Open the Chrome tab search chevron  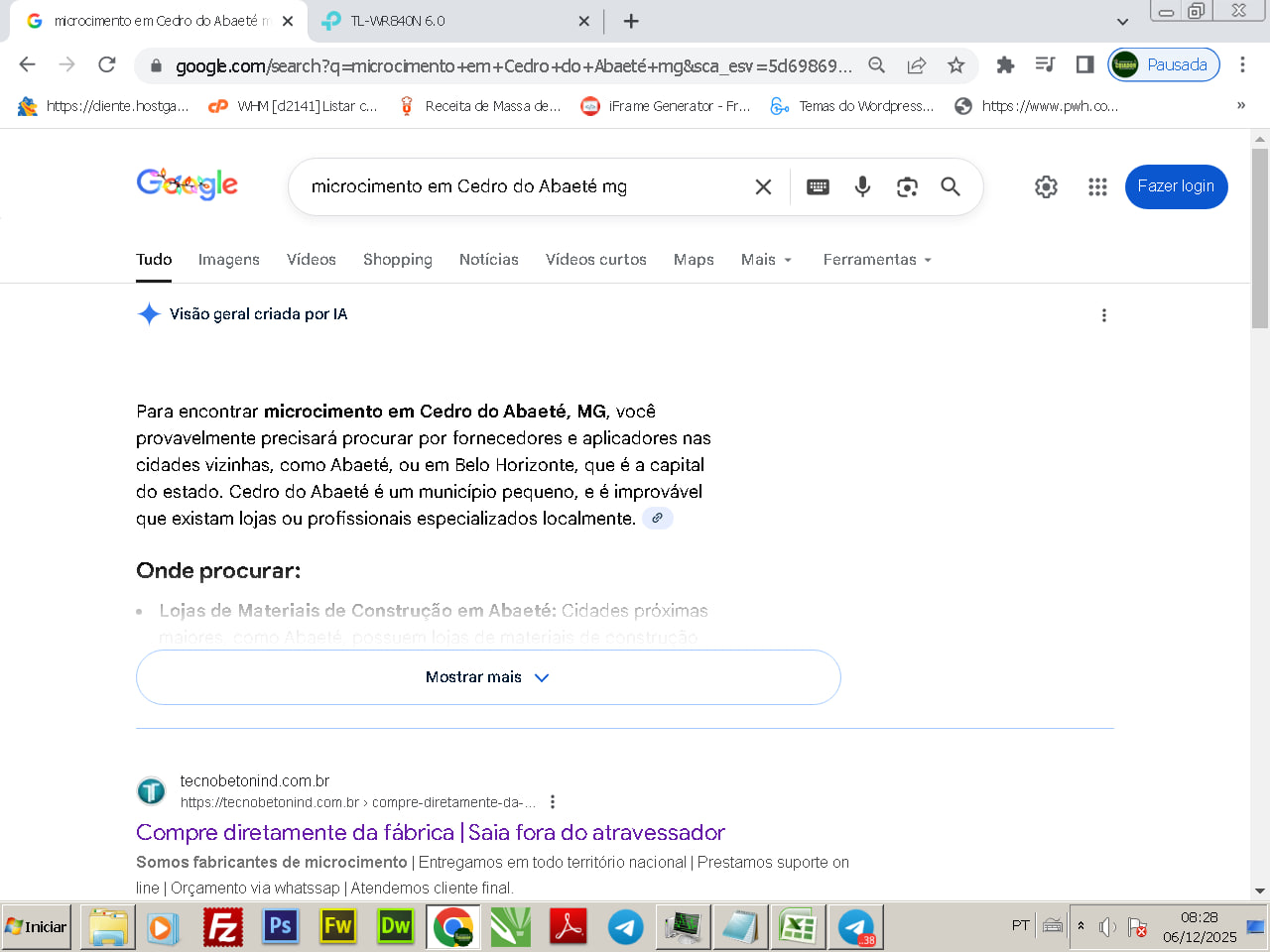1122,21
